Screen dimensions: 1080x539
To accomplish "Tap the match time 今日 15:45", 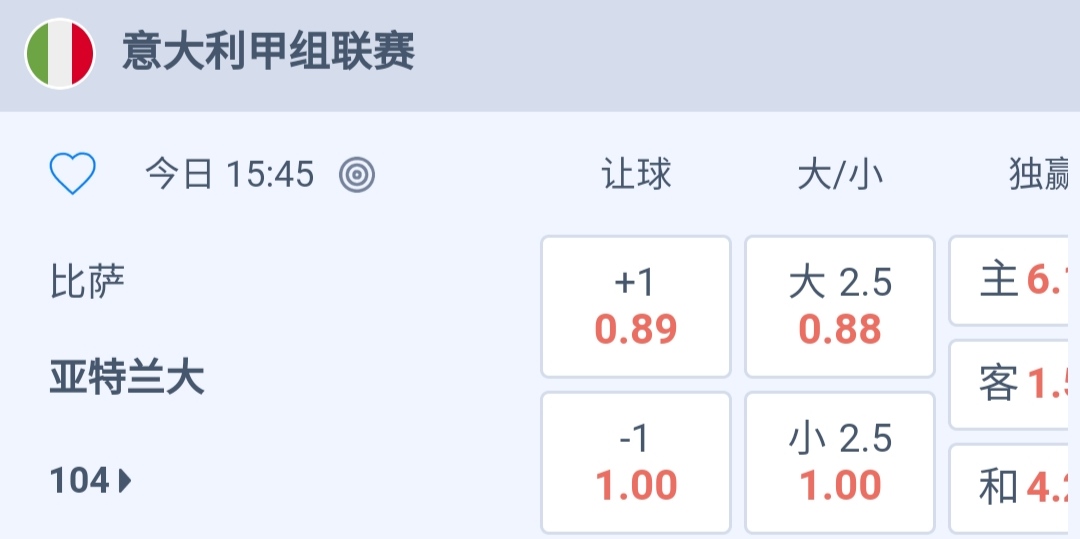I will (x=230, y=175).
